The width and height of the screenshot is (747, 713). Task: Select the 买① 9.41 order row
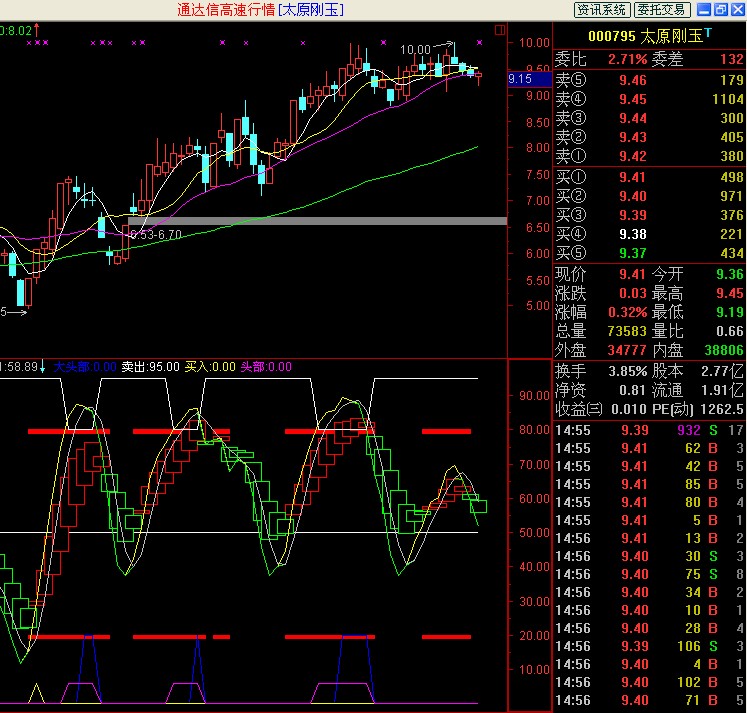(x=649, y=177)
